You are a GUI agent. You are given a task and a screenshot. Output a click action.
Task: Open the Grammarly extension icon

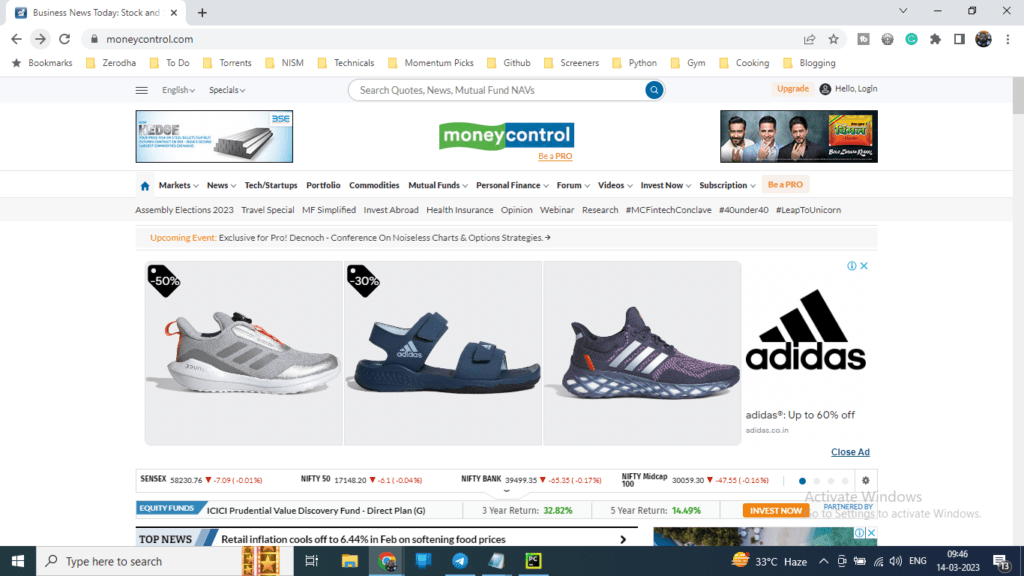pos(911,39)
